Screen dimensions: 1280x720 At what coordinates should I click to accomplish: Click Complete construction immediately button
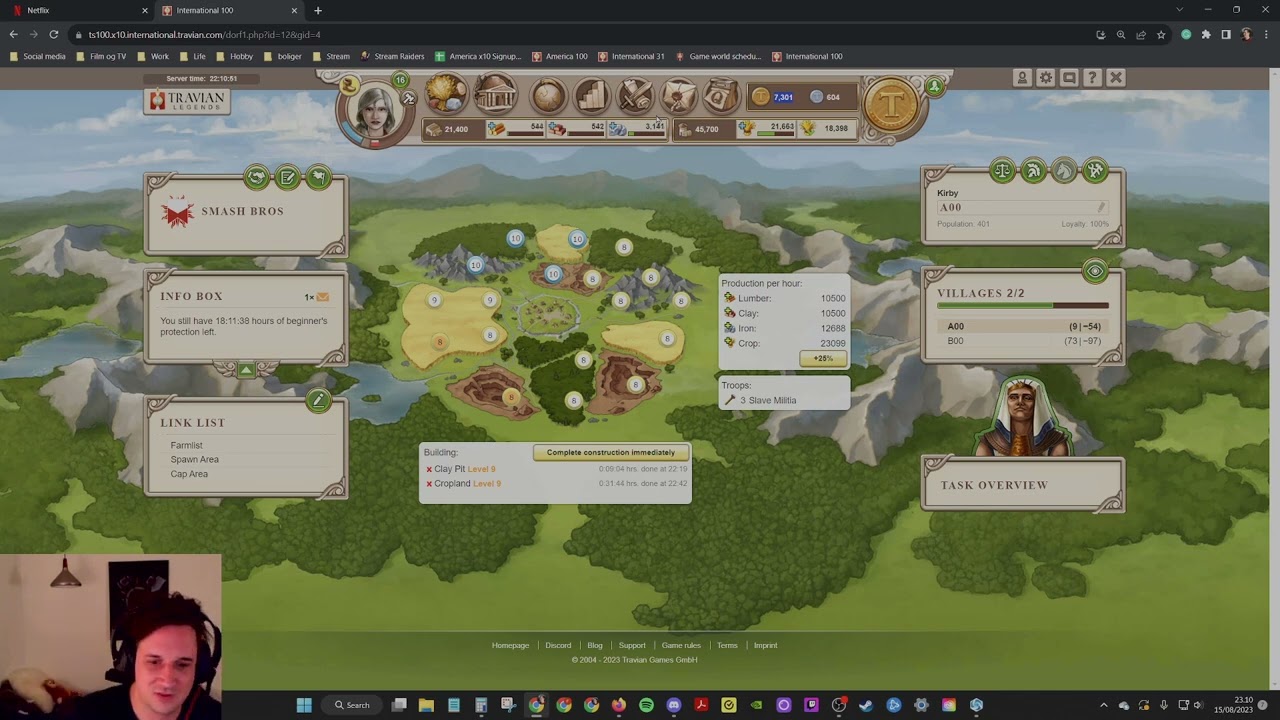(x=611, y=453)
